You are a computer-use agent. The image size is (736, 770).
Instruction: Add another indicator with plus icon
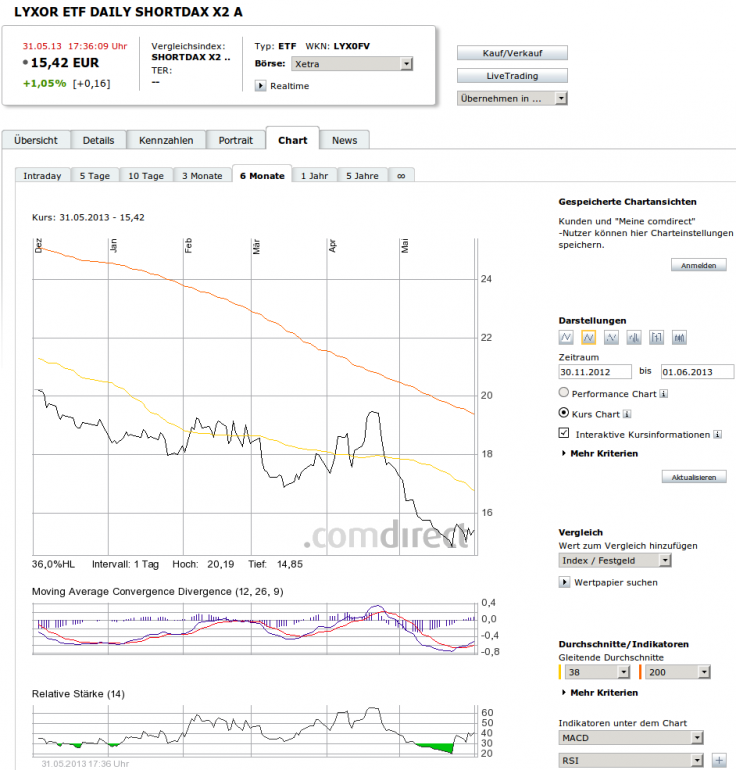pos(719,760)
